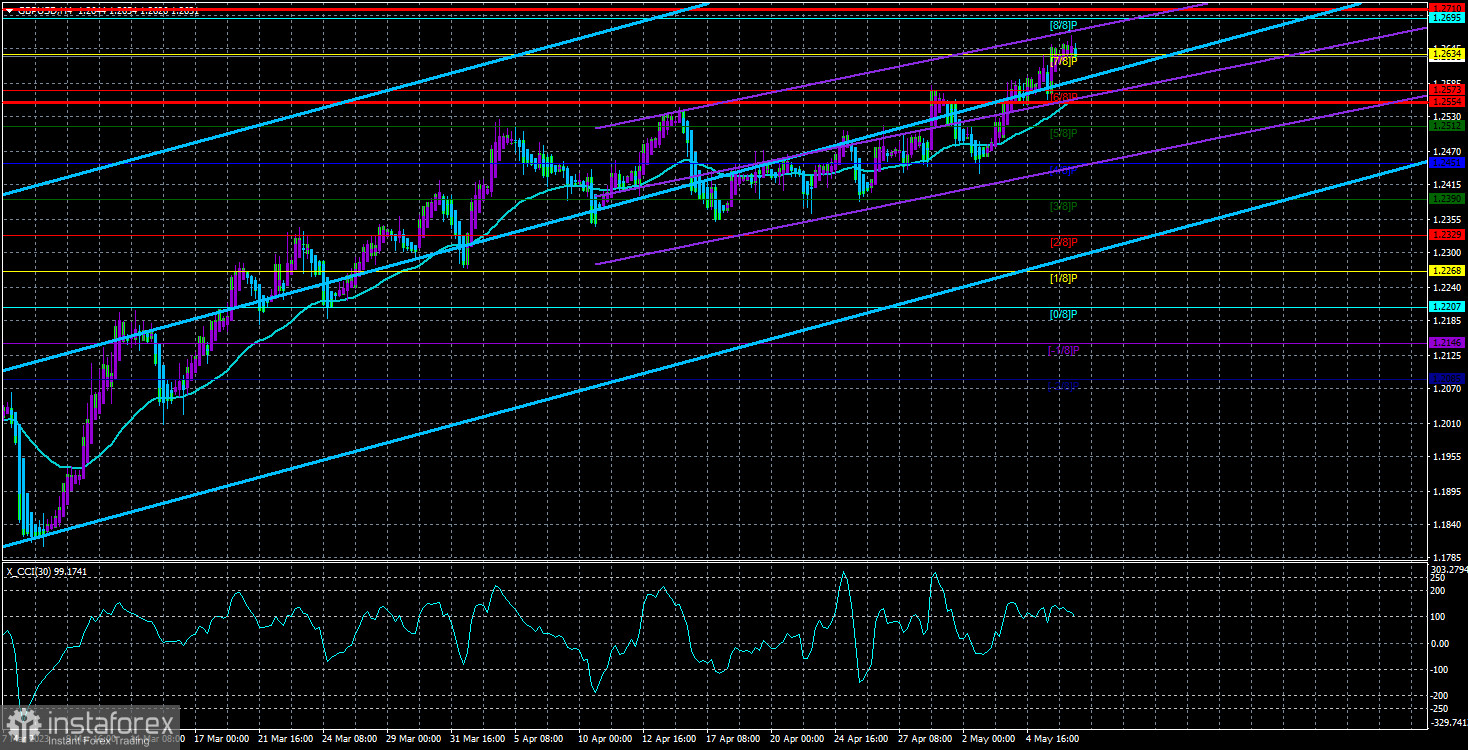Select the purple 1.2146 price label

click(1446, 343)
